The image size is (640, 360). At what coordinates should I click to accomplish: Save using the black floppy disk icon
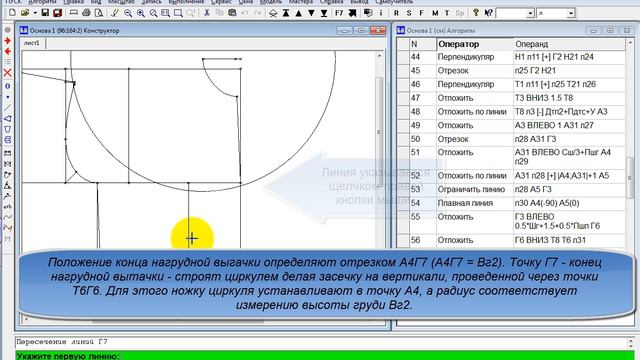(45, 13)
